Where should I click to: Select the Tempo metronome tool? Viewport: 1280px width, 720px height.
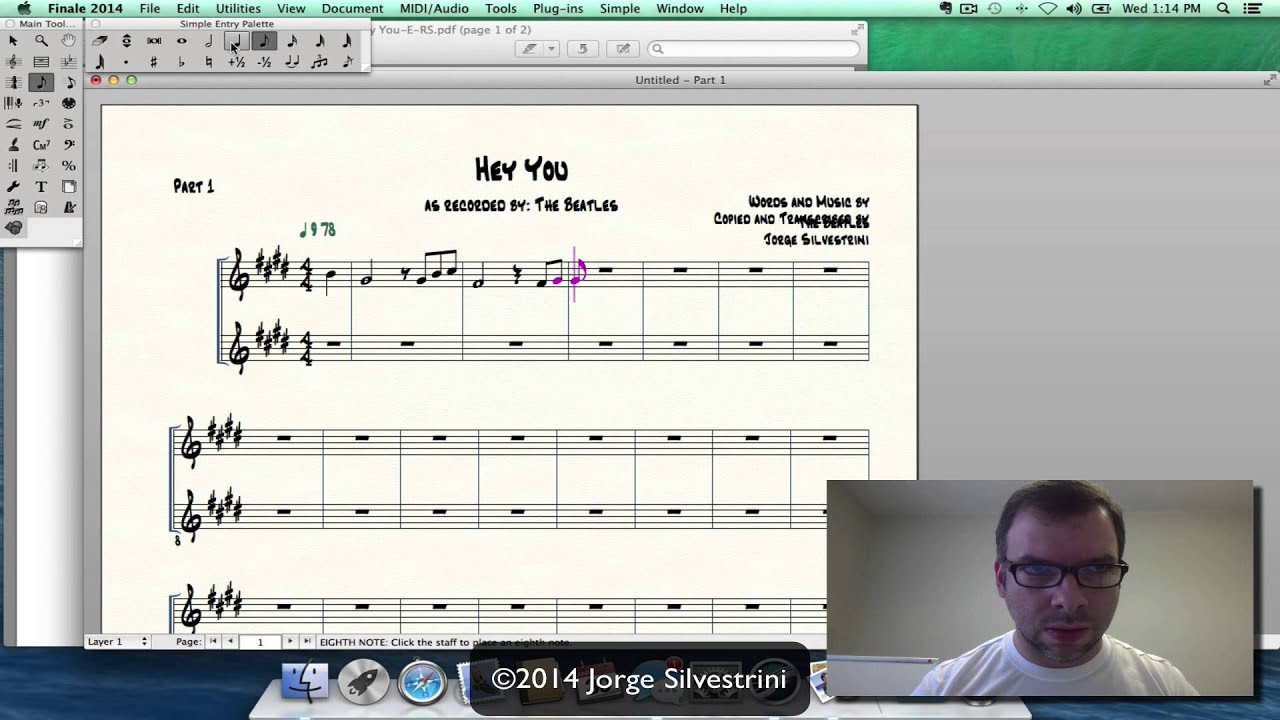(x=68, y=207)
